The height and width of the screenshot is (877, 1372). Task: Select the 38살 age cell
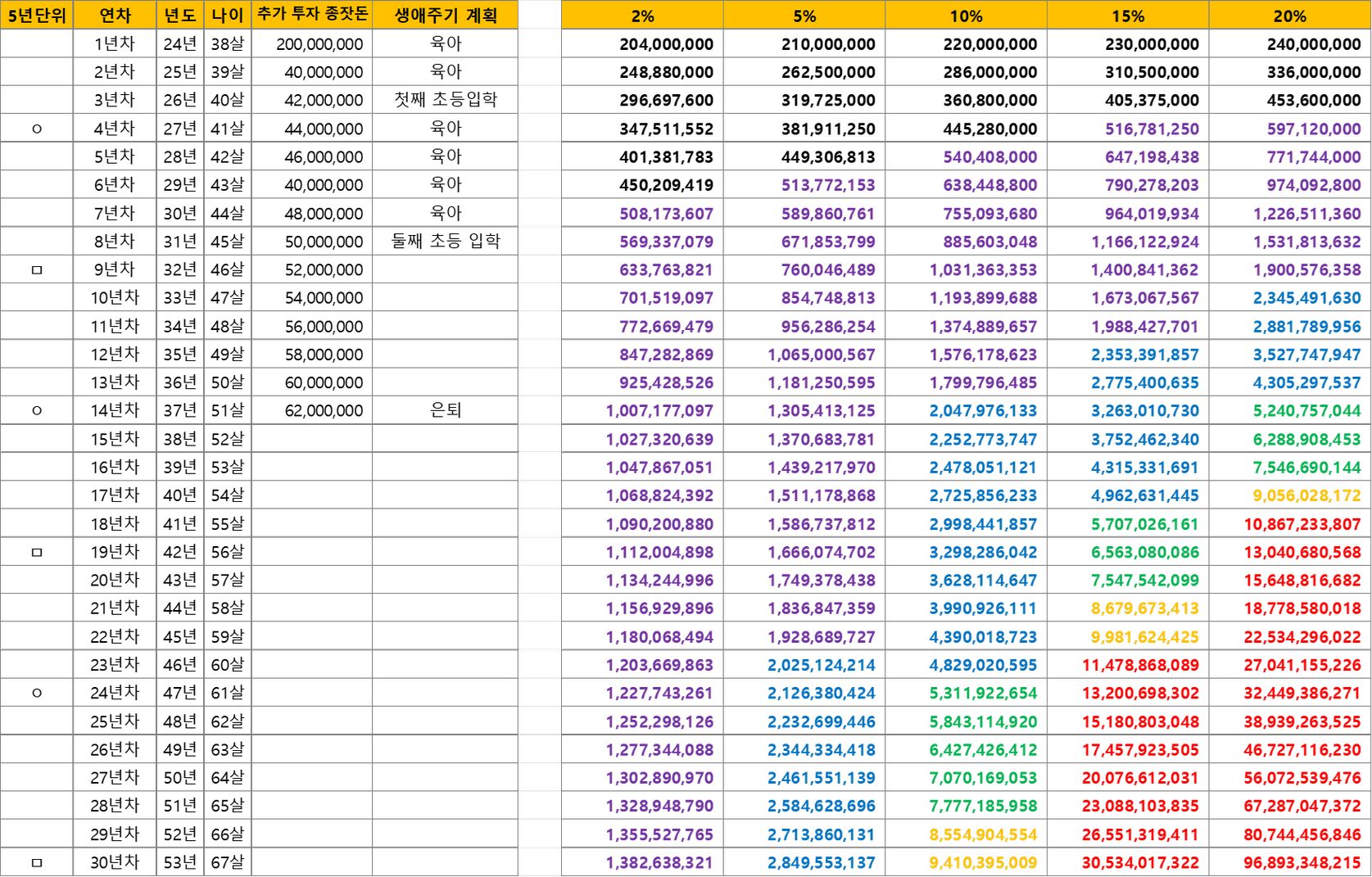click(228, 44)
